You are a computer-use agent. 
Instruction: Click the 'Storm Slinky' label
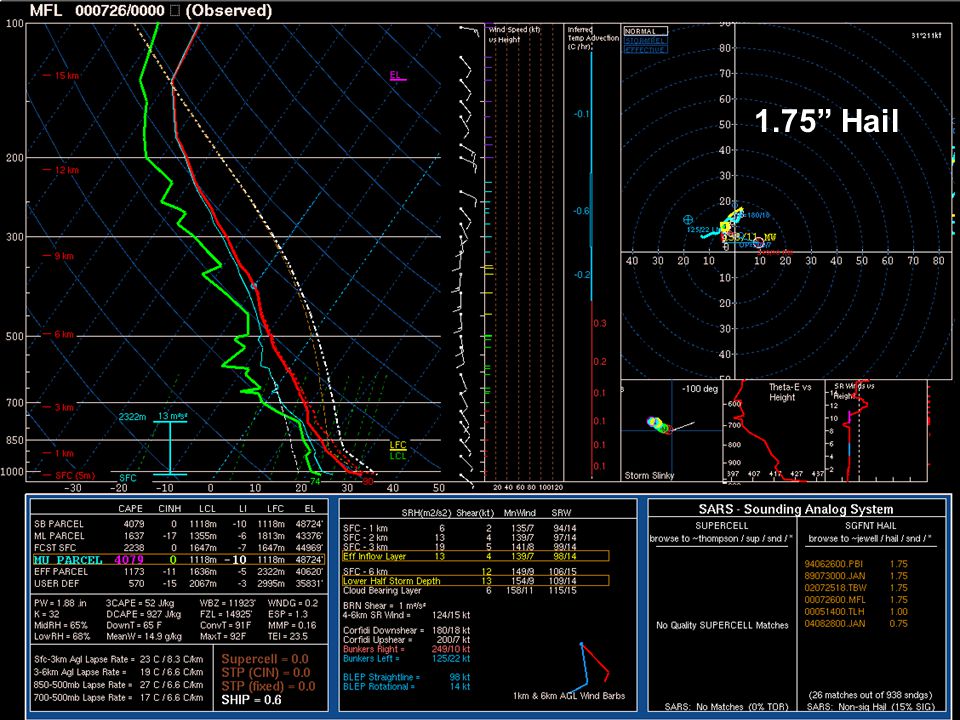pyautogui.click(x=649, y=476)
